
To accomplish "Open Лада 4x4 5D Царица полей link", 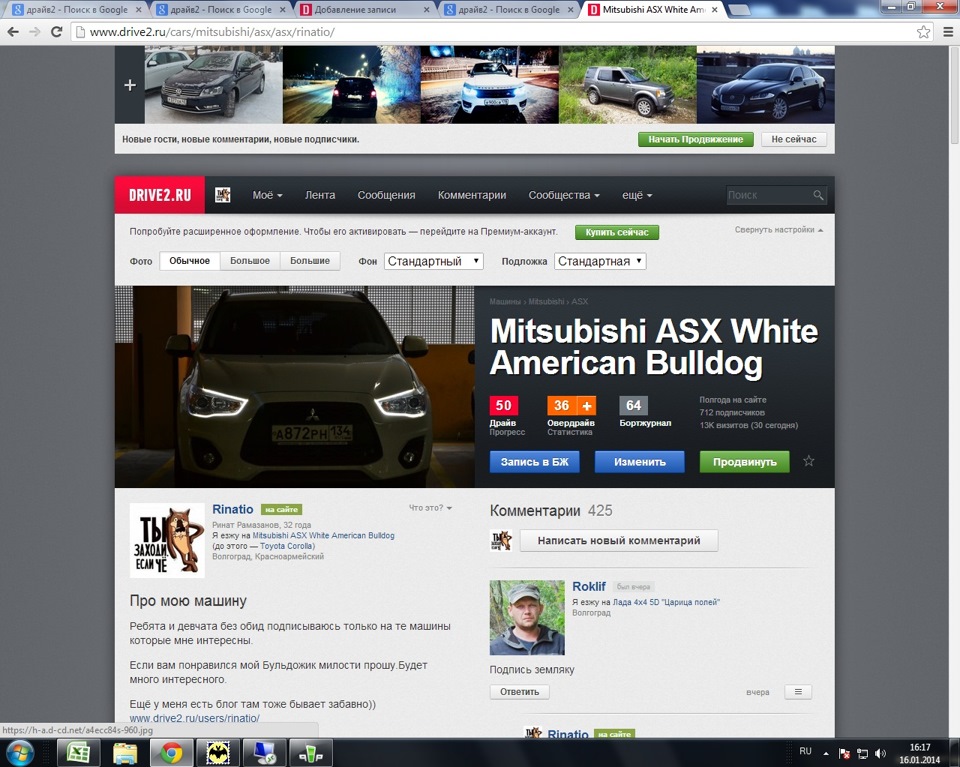I will [x=666, y=602].
